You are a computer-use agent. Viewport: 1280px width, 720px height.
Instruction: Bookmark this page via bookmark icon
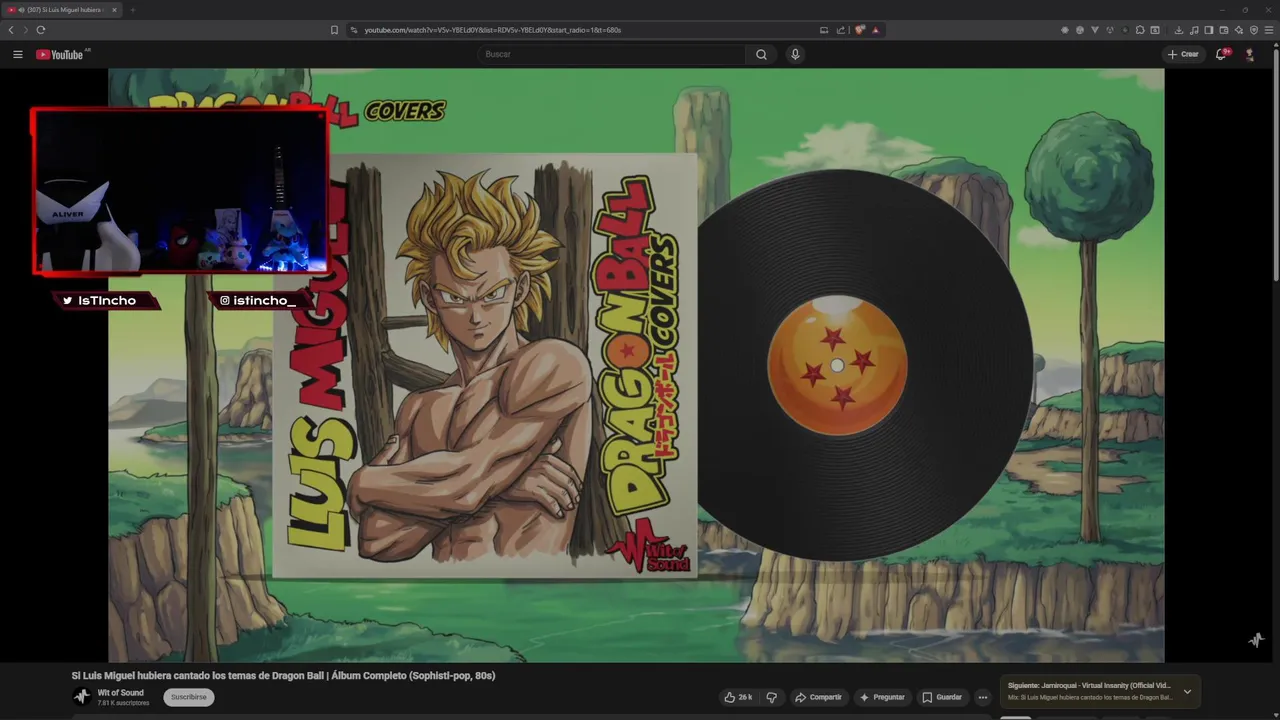tap(334, 30)
